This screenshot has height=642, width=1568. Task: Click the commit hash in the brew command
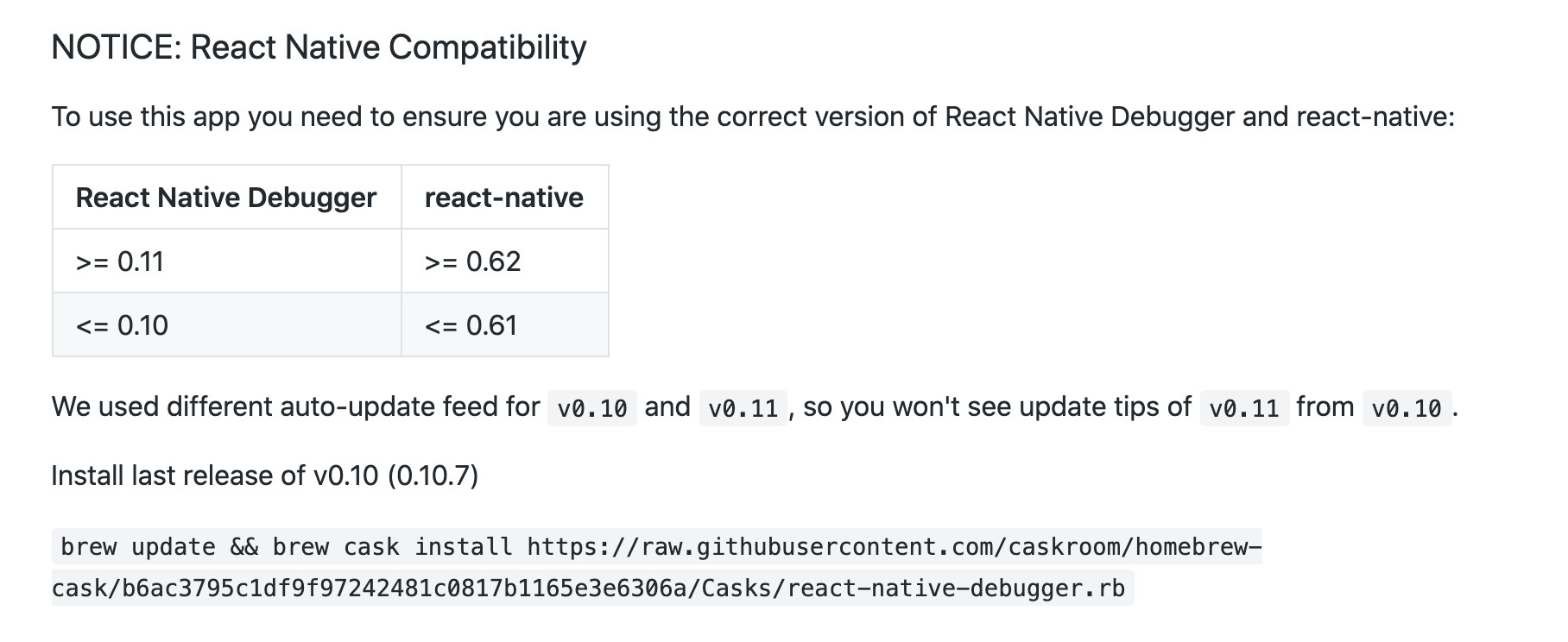pyautogui.click(x=406, y=588)
